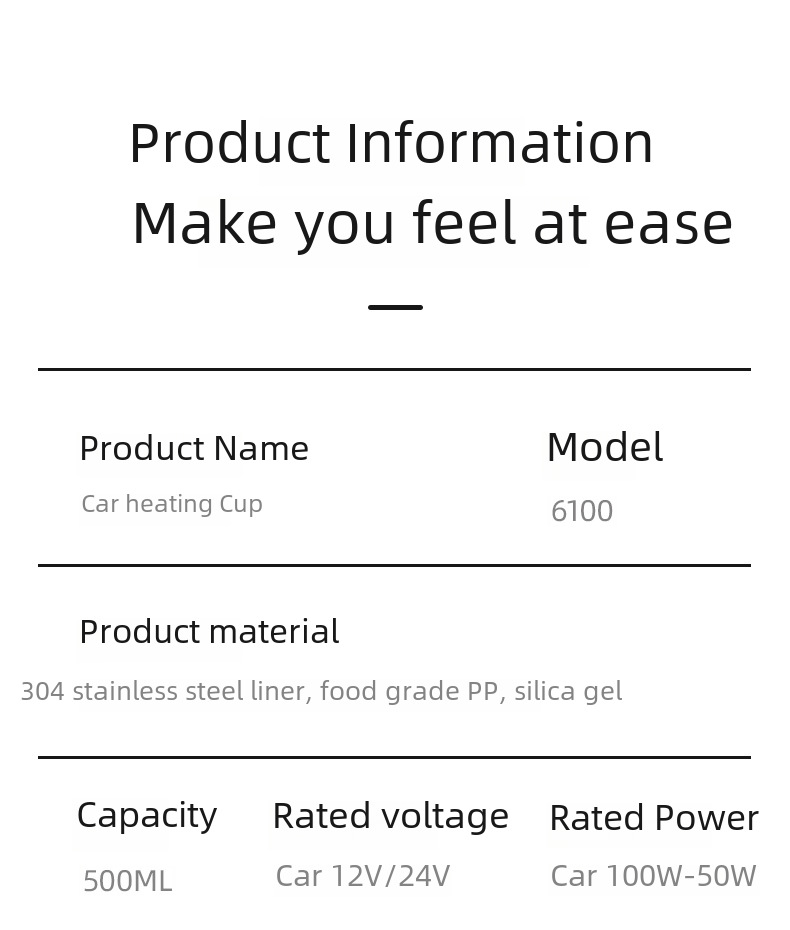The width and height of the screenshot is (790, 930).
Task: Click the divider line above Product material
Action: pos(394,565)
